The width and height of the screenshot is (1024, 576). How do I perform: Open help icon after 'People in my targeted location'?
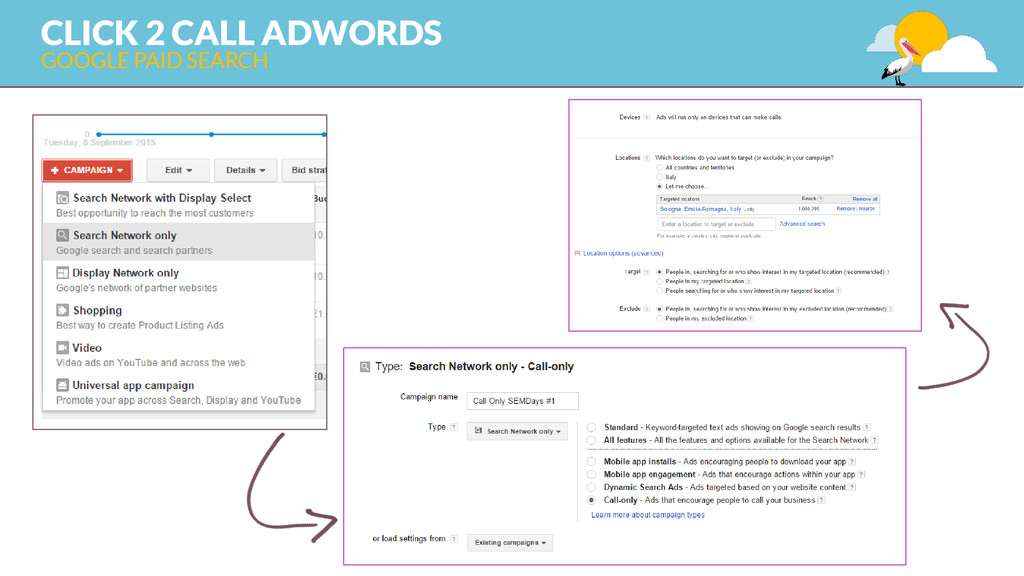tap(748, 281)
